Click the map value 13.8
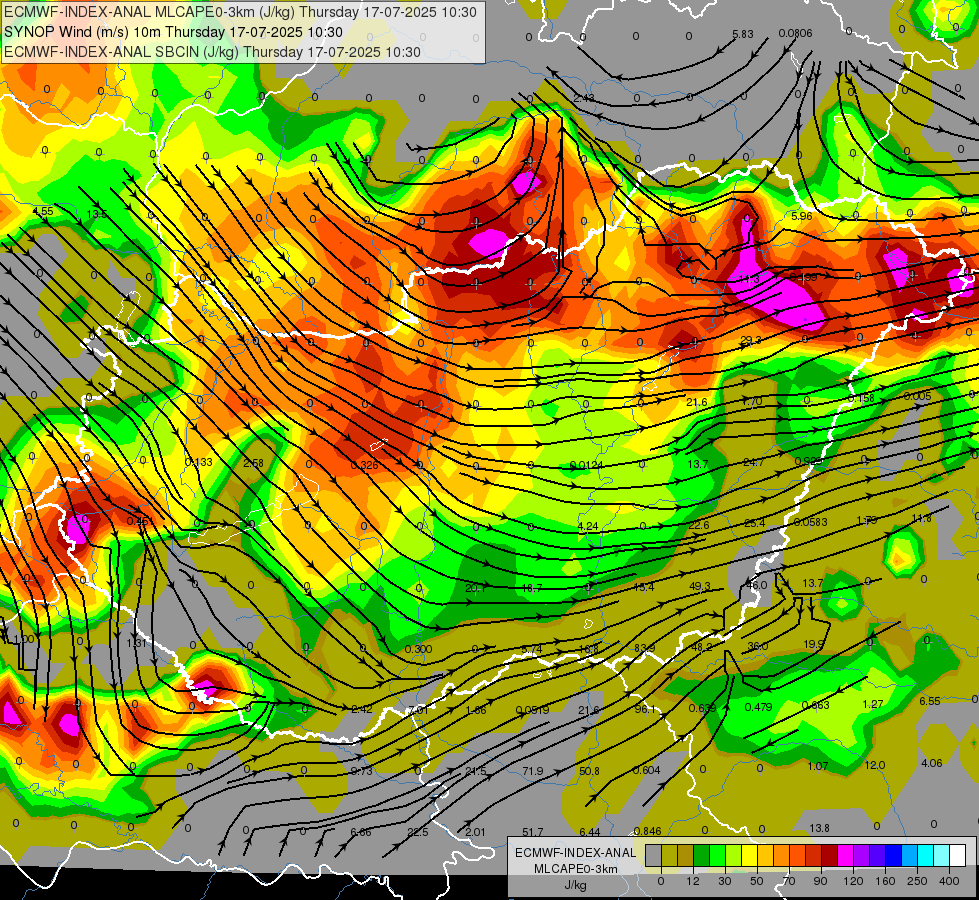Viewport: 979px width, 900px height. click(x=819, y=828)
